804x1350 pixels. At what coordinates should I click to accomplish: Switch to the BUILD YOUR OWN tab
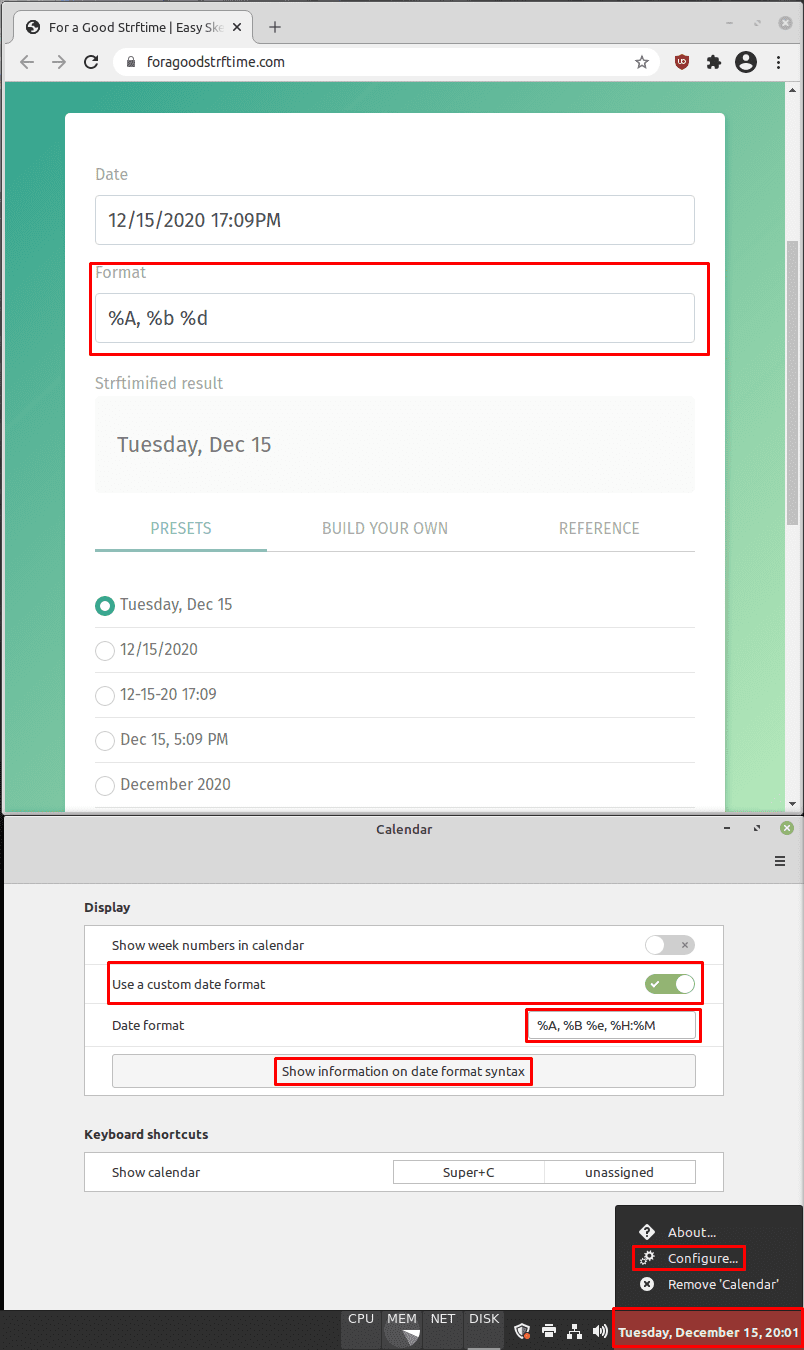385,528
